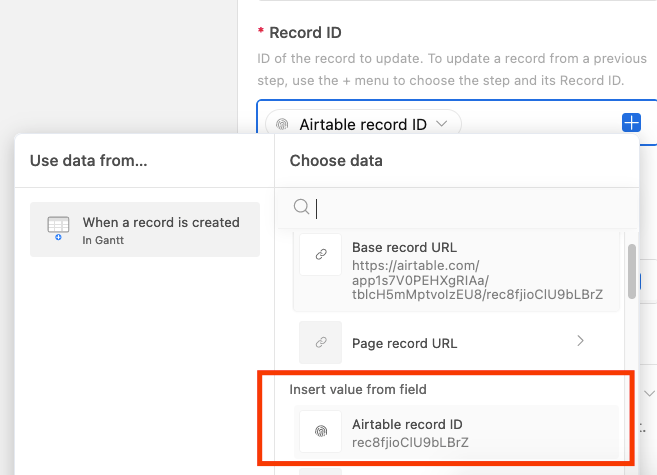Expand the Airtable record ID token dropdown
Image resolution: width=657 pixels, height=475 pixels.
[442, 124]
